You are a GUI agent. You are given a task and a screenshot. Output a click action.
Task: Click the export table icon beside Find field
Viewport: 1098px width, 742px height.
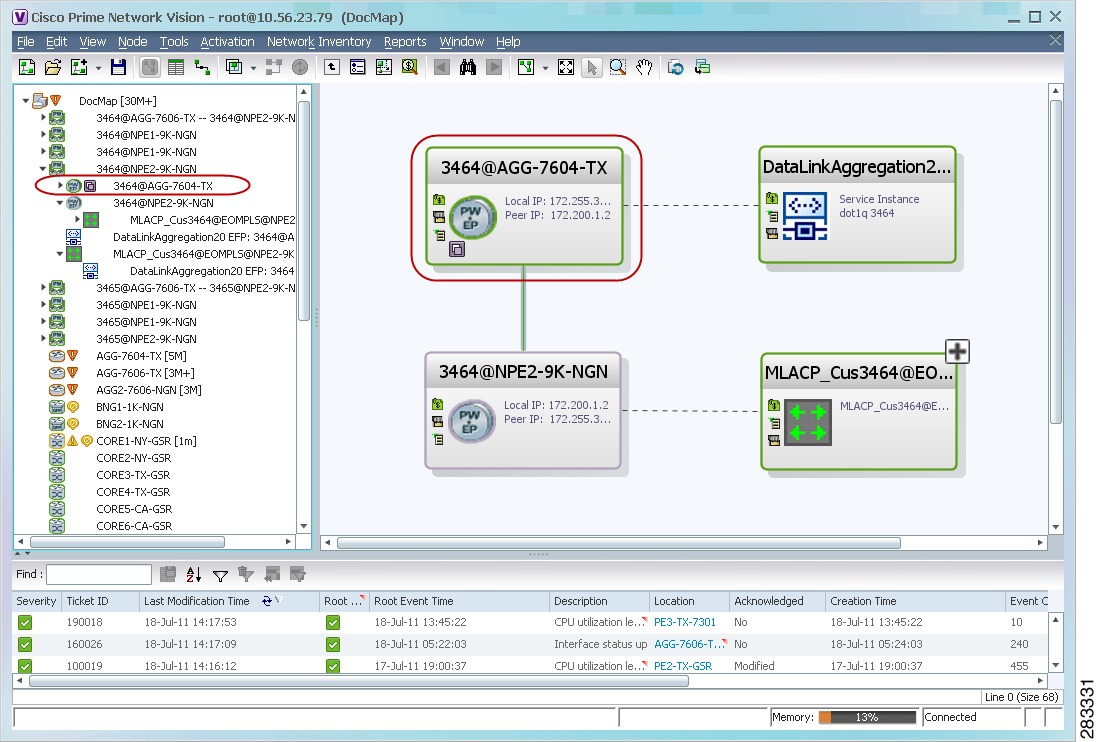(x=168, y=574)
